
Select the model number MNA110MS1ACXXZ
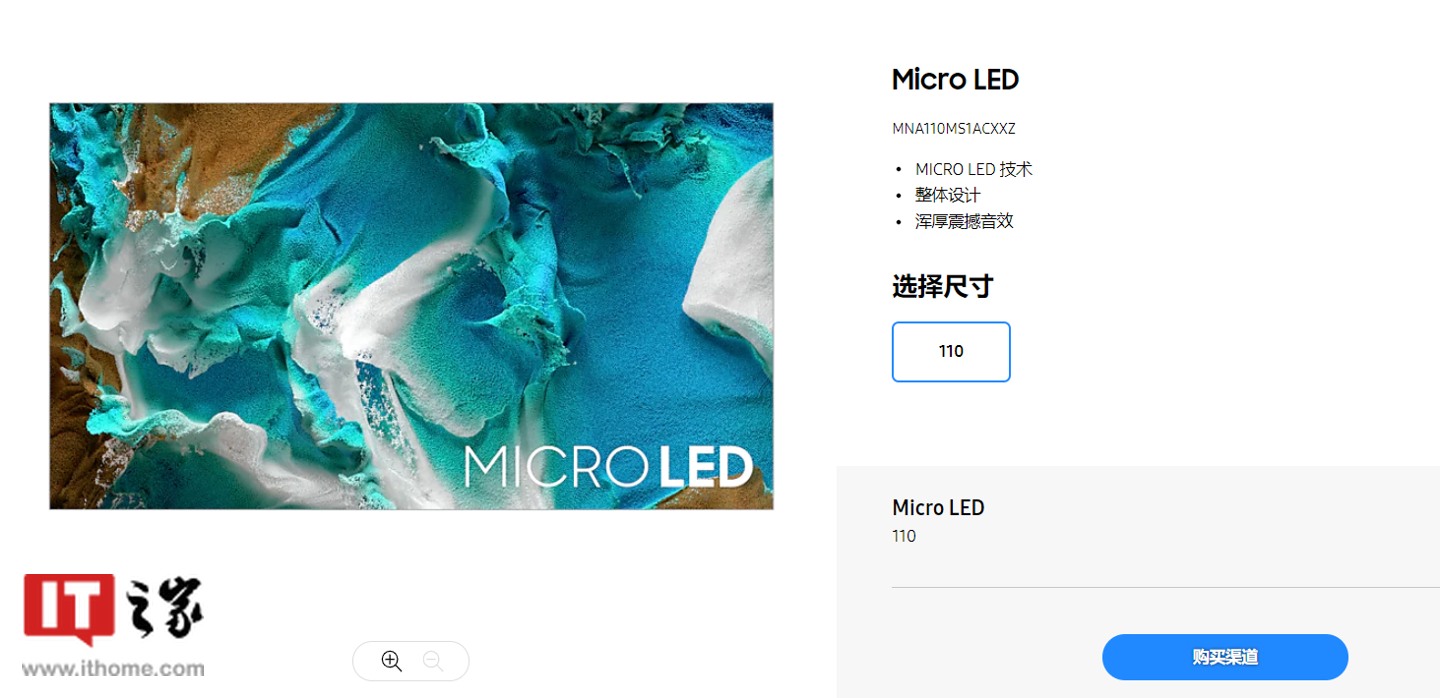[x=953, y=129]
